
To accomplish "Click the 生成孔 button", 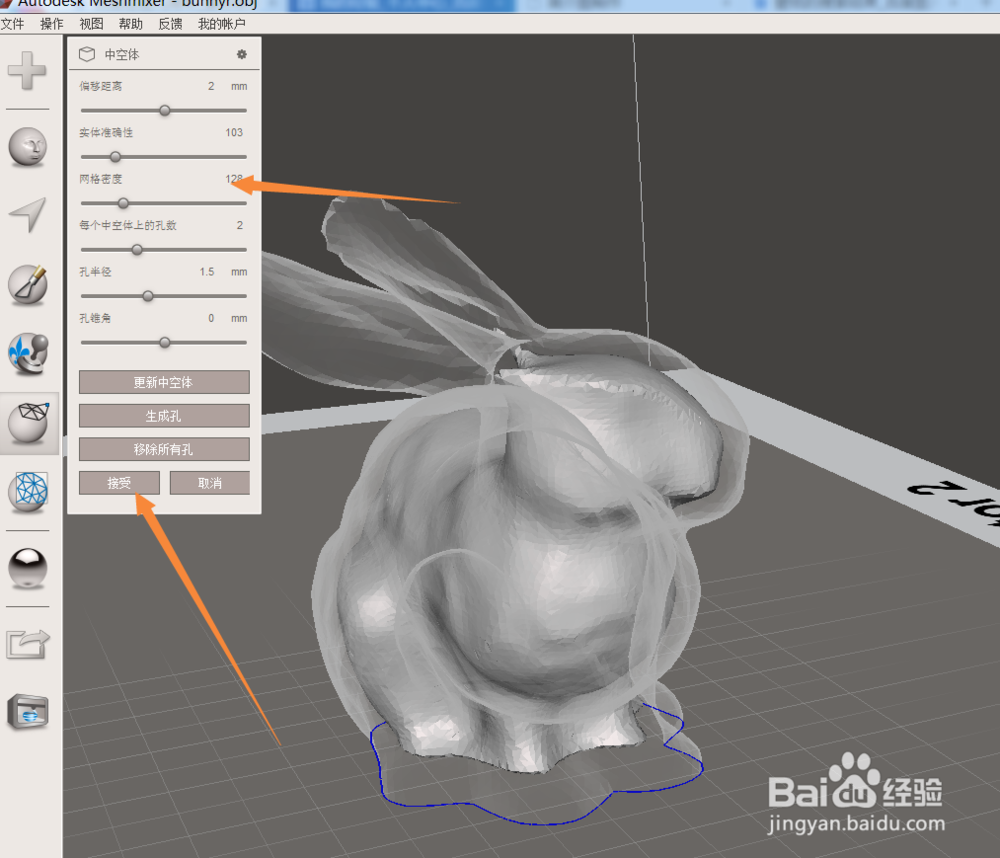I will coord(164,416).
